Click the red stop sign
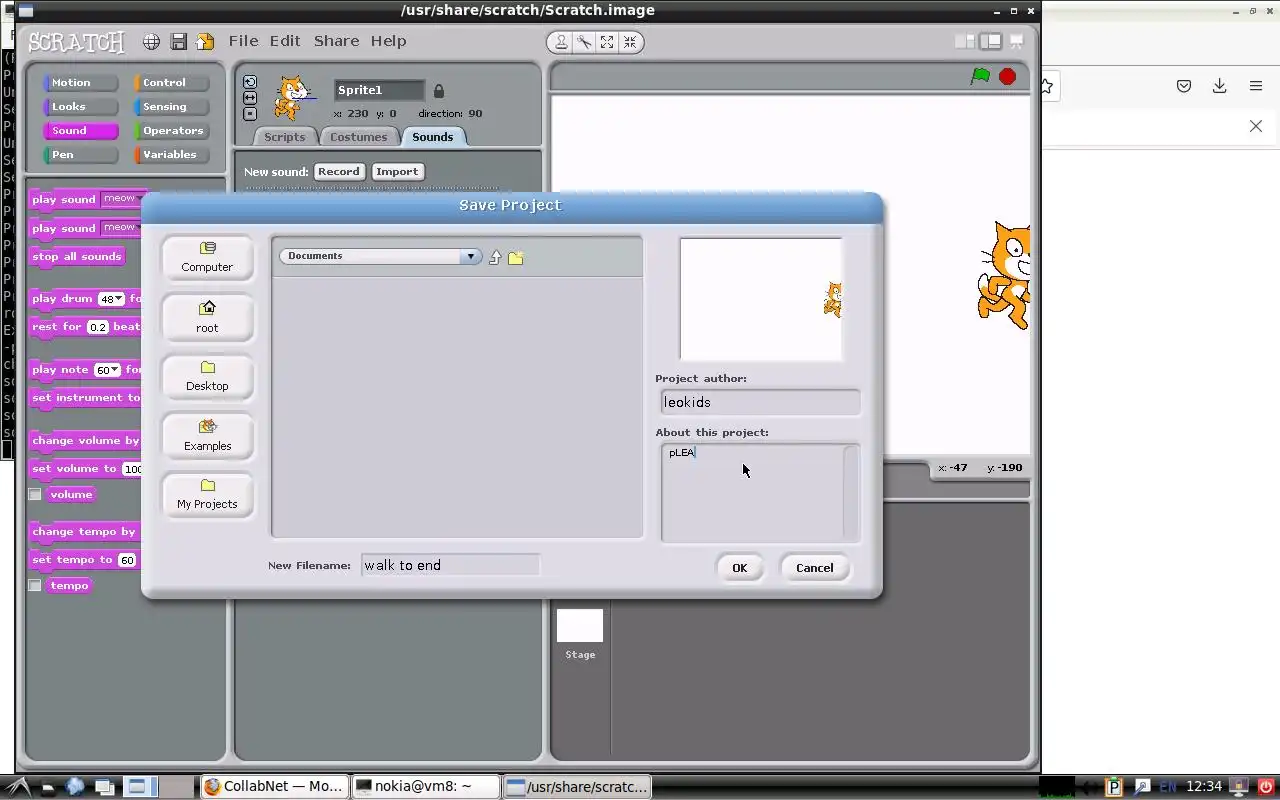 (1007, 77)
